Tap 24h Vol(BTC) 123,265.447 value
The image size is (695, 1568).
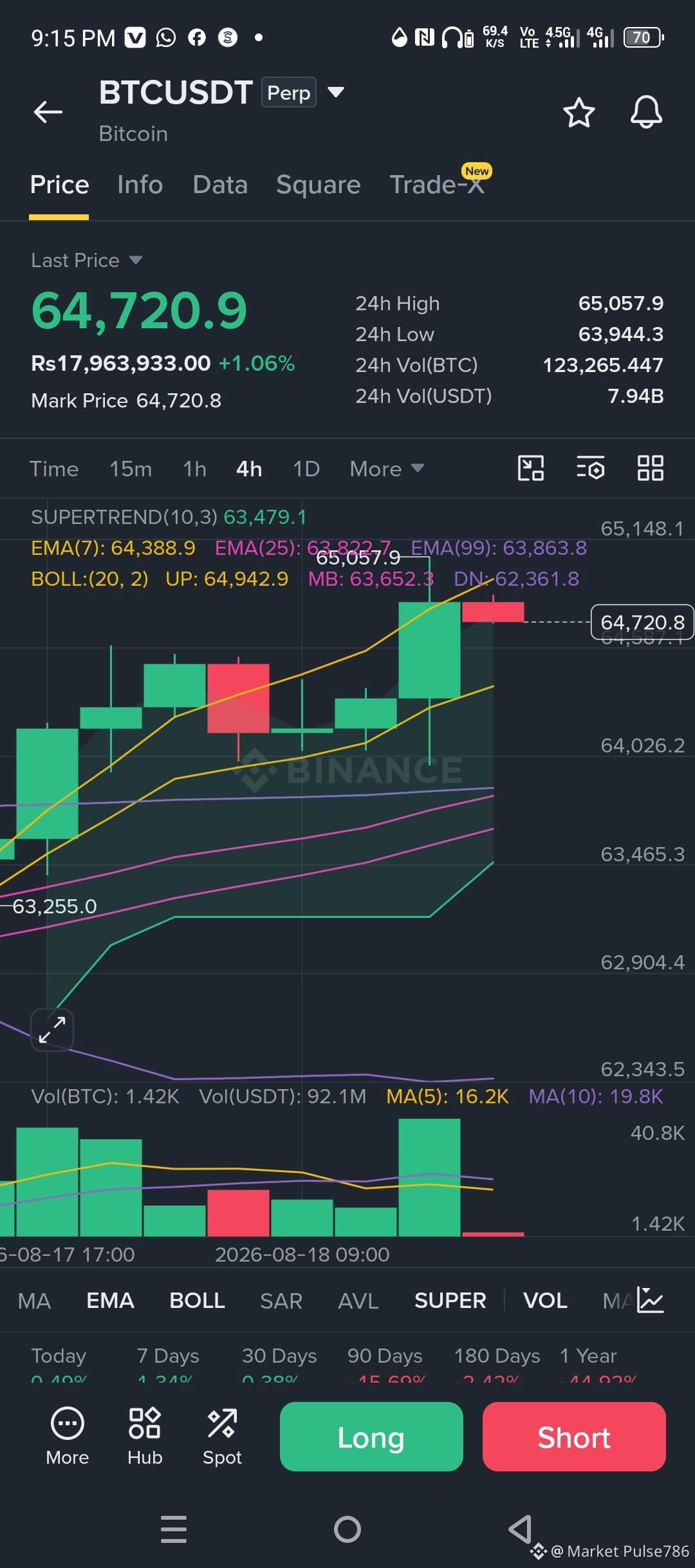(603, 365)
